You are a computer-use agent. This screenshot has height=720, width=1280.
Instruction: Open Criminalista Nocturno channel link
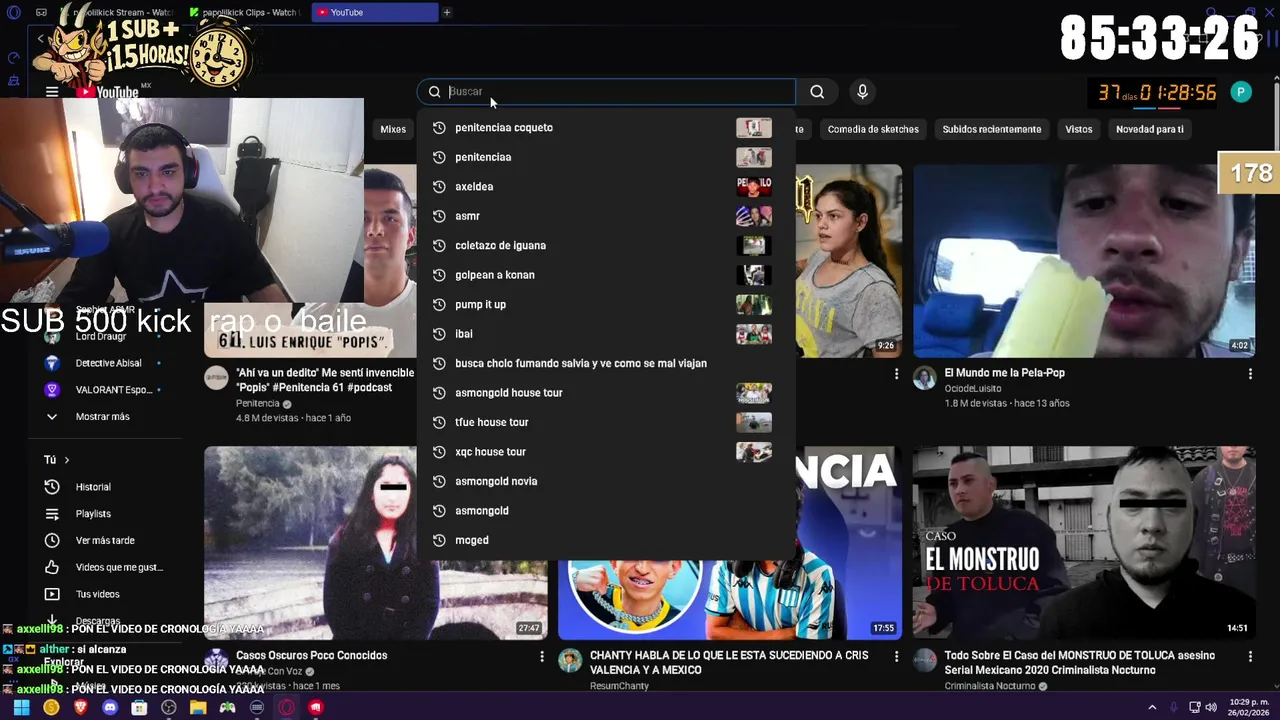click(x=991, y=686)
